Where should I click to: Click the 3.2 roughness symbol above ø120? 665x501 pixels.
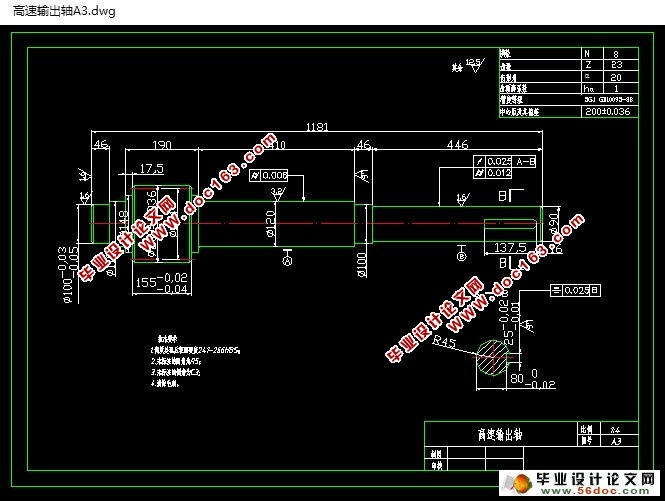(x=278, y=194)
